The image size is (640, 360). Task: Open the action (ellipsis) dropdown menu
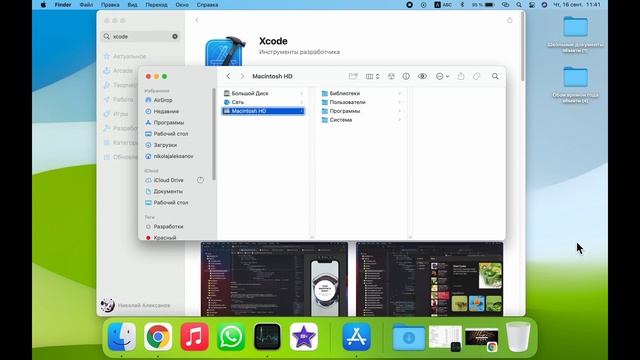(x=442, y=76)
